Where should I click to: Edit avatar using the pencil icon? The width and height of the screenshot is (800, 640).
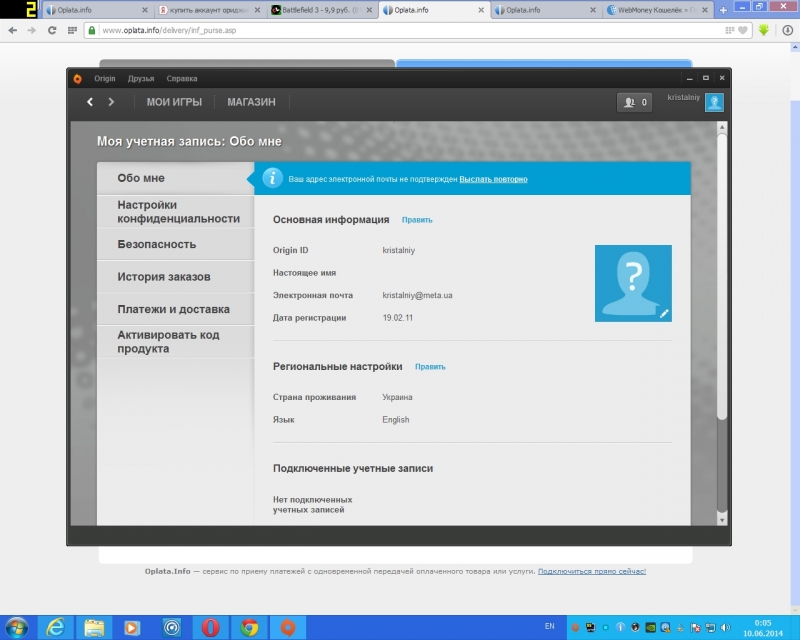pos(664,314)
